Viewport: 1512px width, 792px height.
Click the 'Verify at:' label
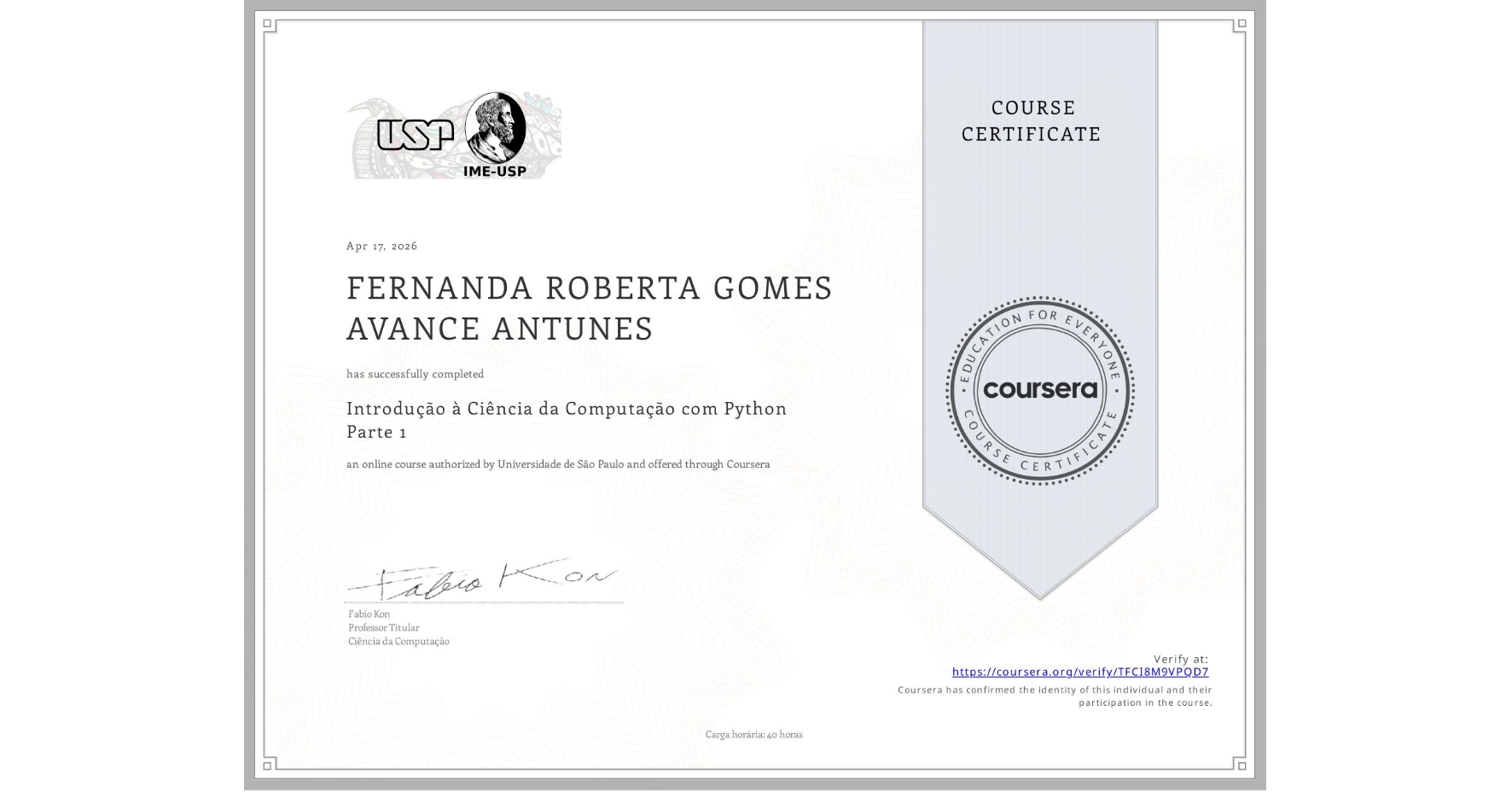coord(1181,659)
